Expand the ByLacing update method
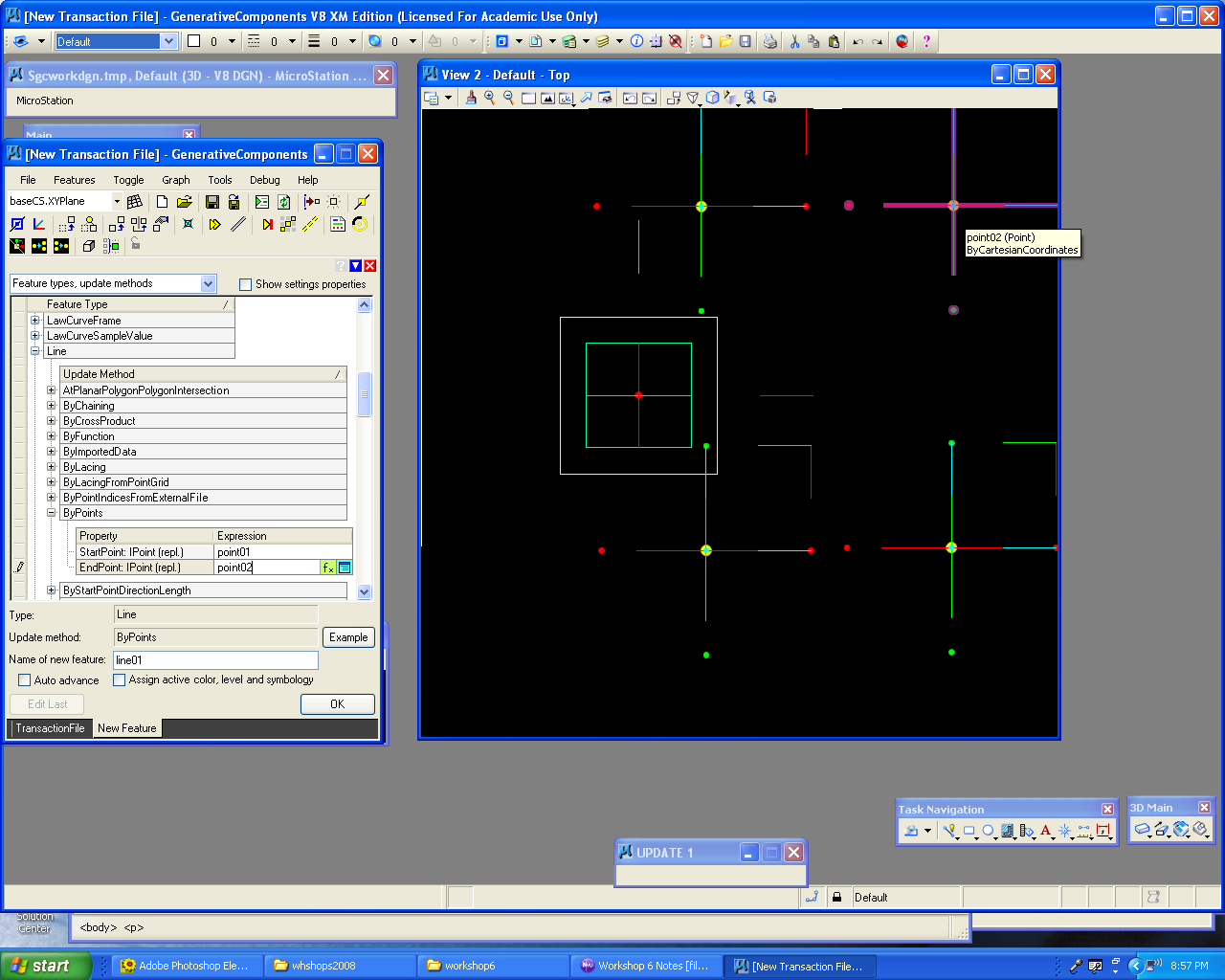This screenshot has height=980, width=1225. point(52,467)
